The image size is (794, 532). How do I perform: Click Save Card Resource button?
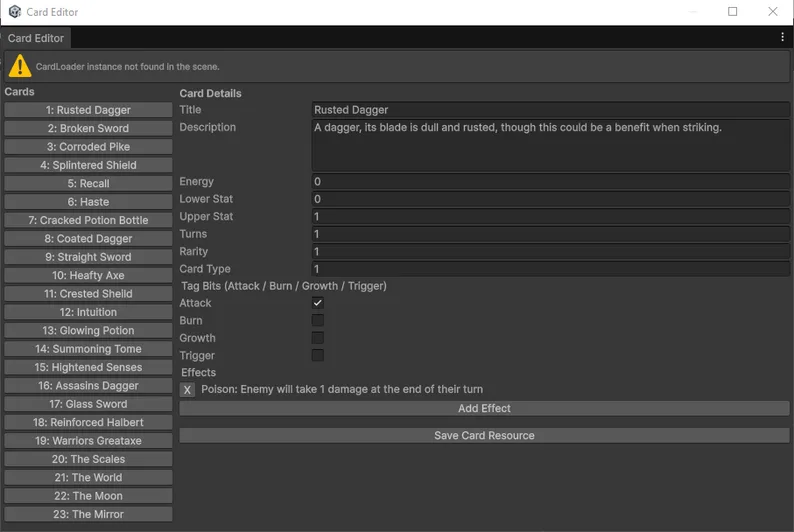click(484, 436)
